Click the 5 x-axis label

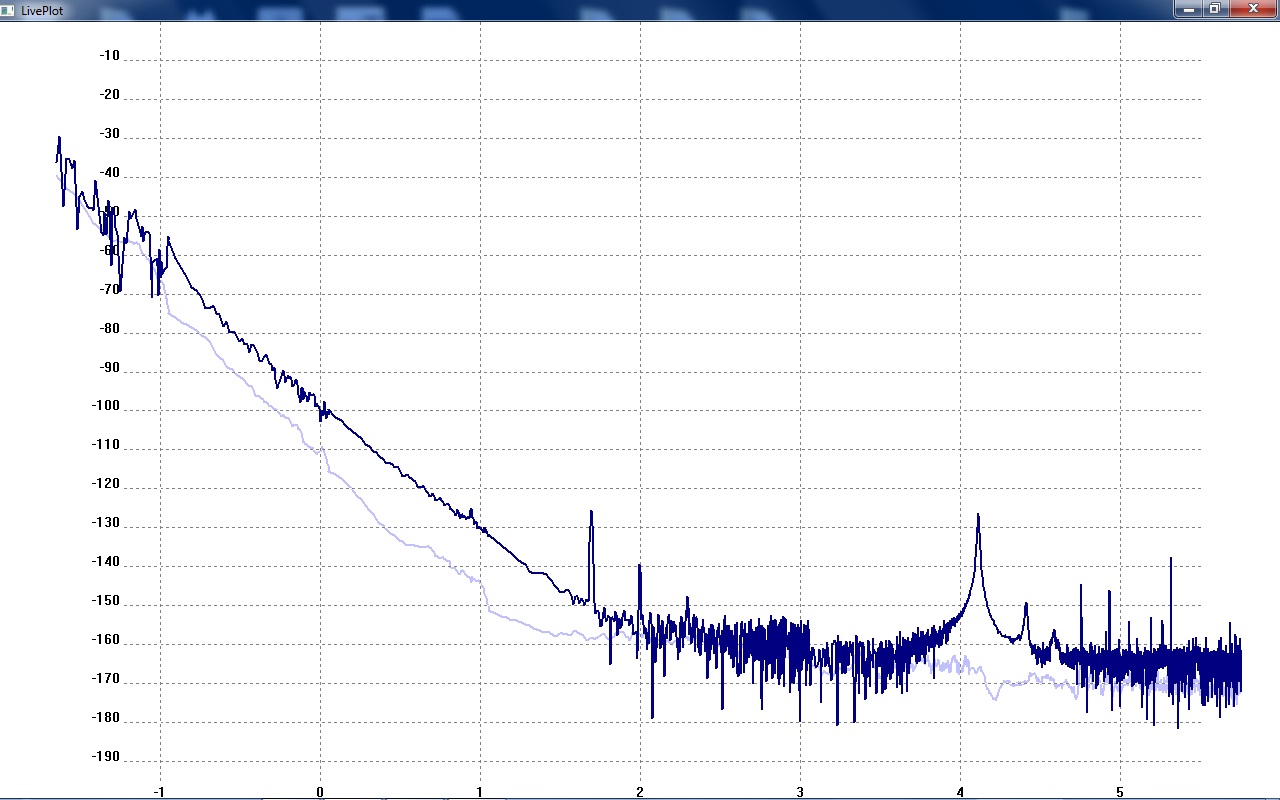pos(1120,791)
